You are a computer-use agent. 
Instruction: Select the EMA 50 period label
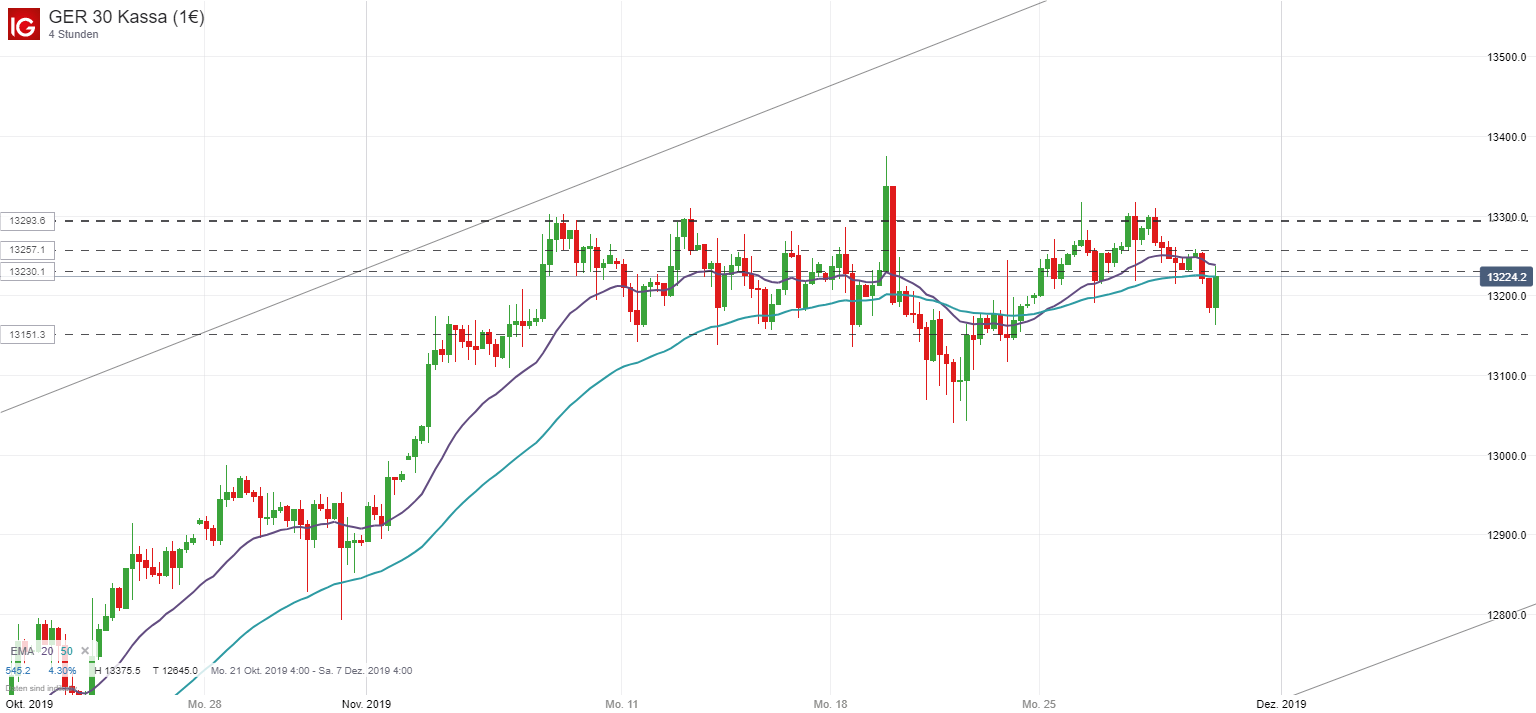click(66, 651)
